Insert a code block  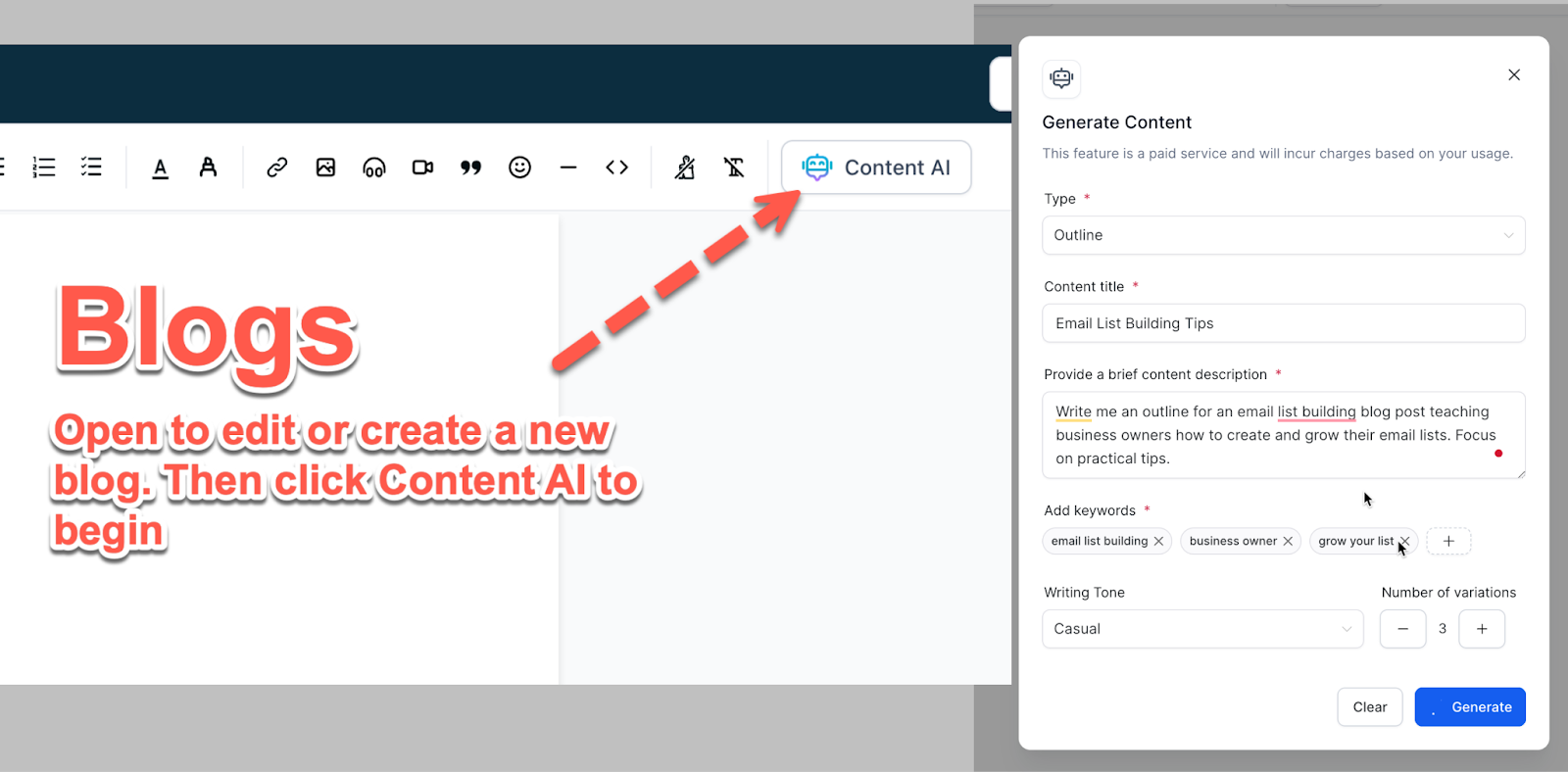pyautogui.click(x=616, y=168)
